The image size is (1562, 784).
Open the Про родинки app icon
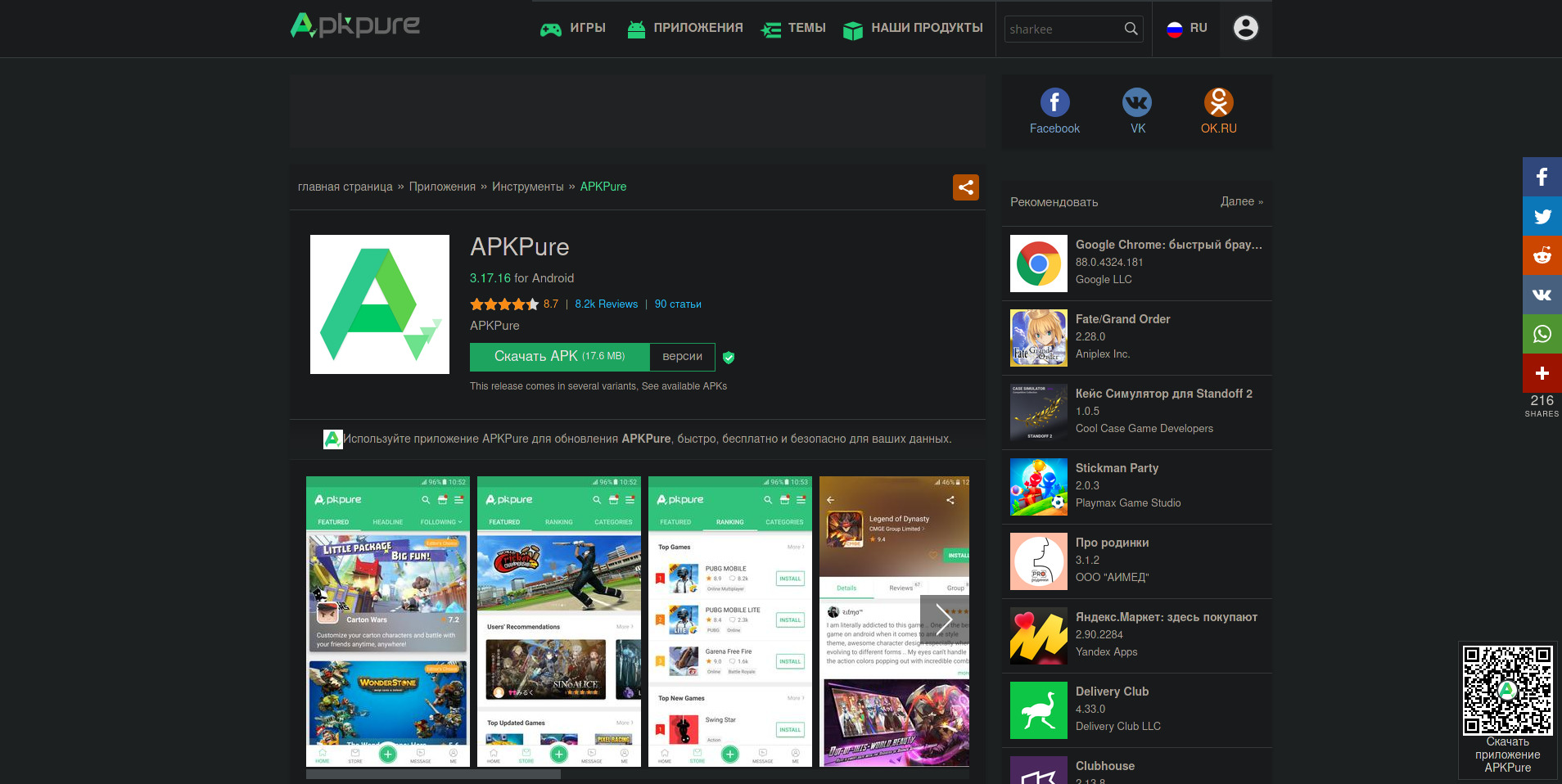1039,561
